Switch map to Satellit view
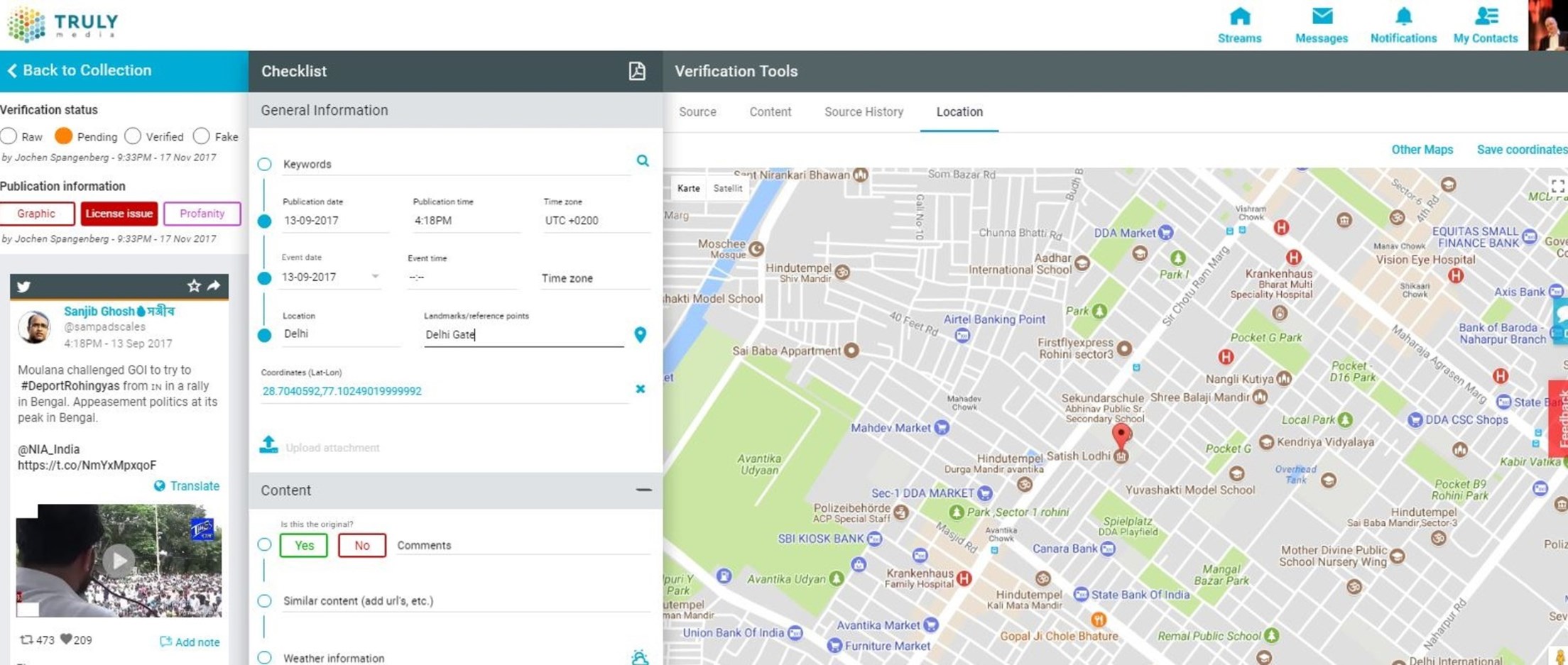 pos(727,189)
